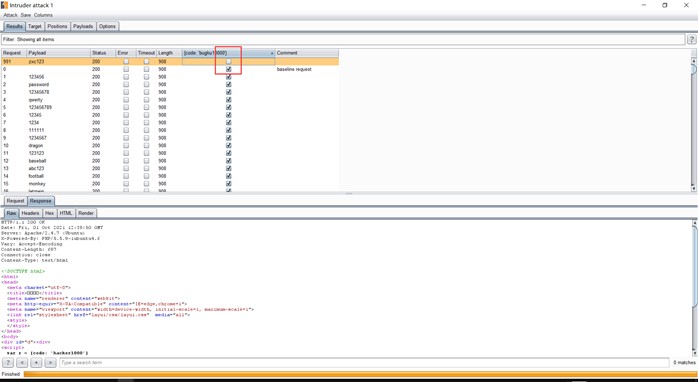The image size is (698, 382).
Task: Sort by the Request column header
Action: (14, 53)
